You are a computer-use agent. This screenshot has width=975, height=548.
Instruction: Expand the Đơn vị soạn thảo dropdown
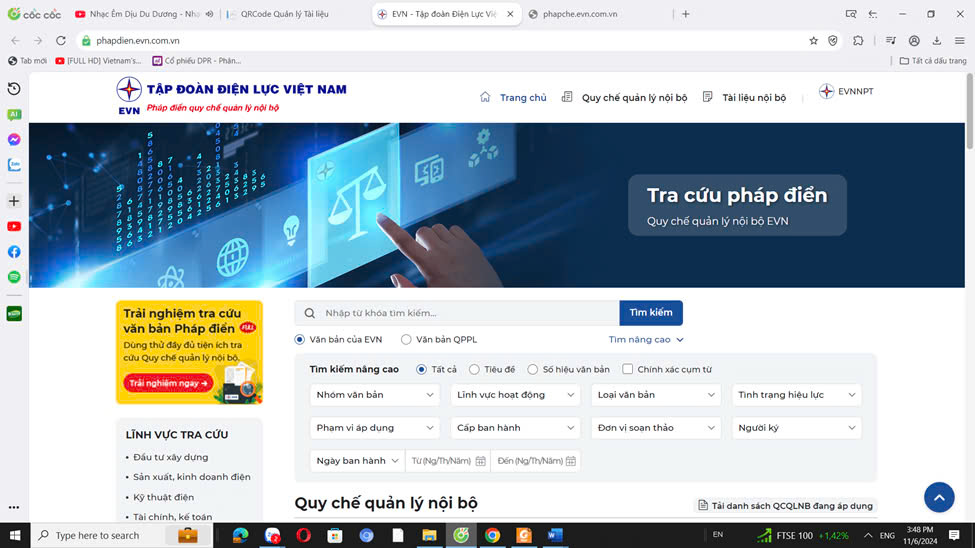click(x=655, y=428)
